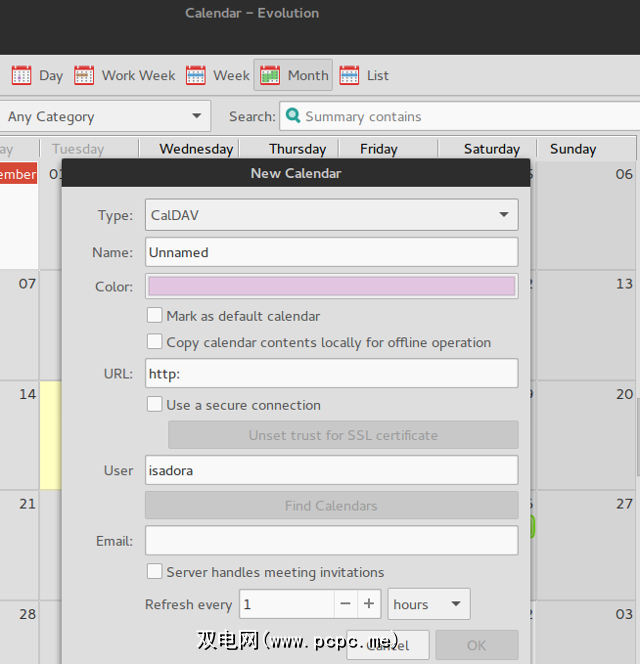The height and width of the screenshot is (664, 640).
Task: Select the Week view calendar icon
Action: click(196, 75)
